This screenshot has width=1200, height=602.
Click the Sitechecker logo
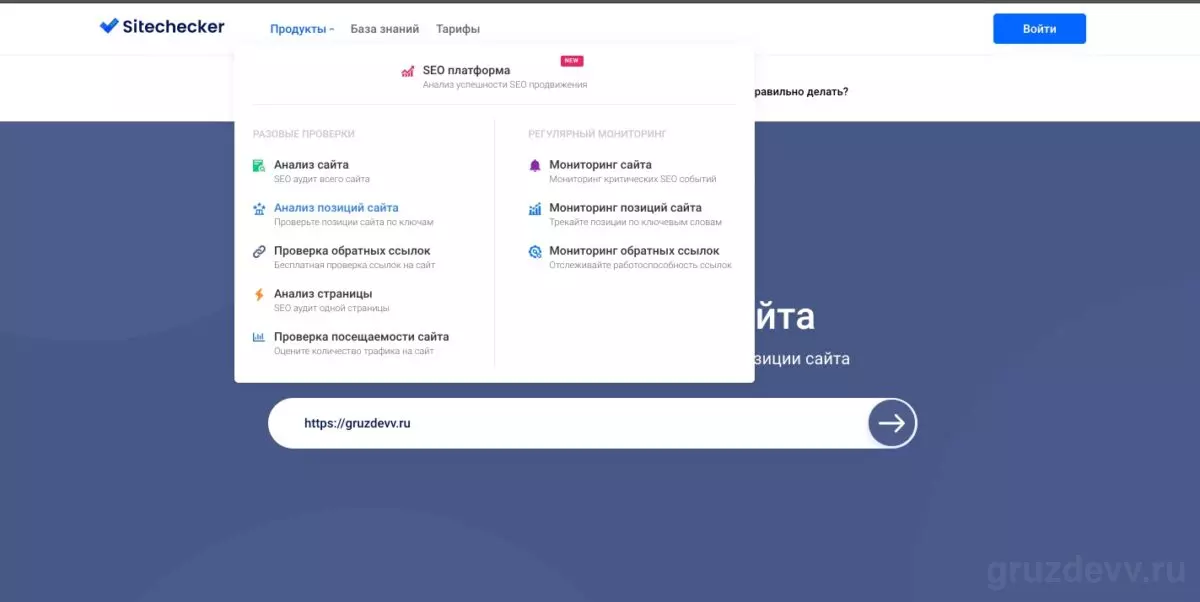coord(162,27)
